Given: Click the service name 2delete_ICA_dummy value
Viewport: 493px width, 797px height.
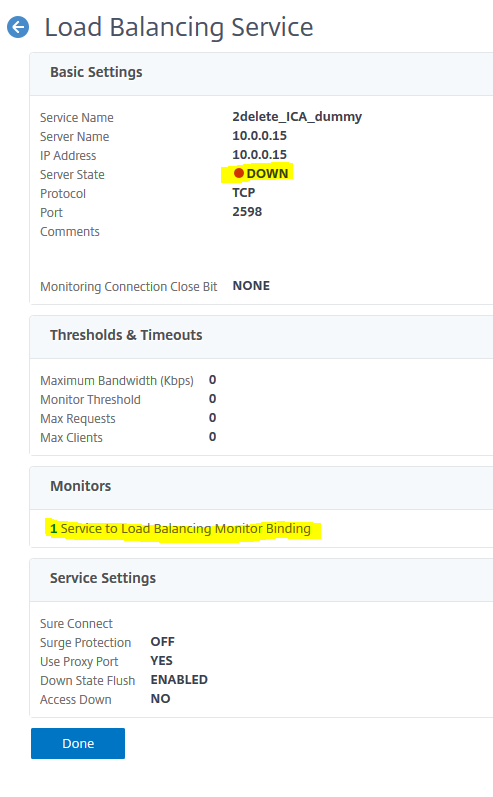Looking at the screenshot, I should pyautogui.click(x=297, y=116).
